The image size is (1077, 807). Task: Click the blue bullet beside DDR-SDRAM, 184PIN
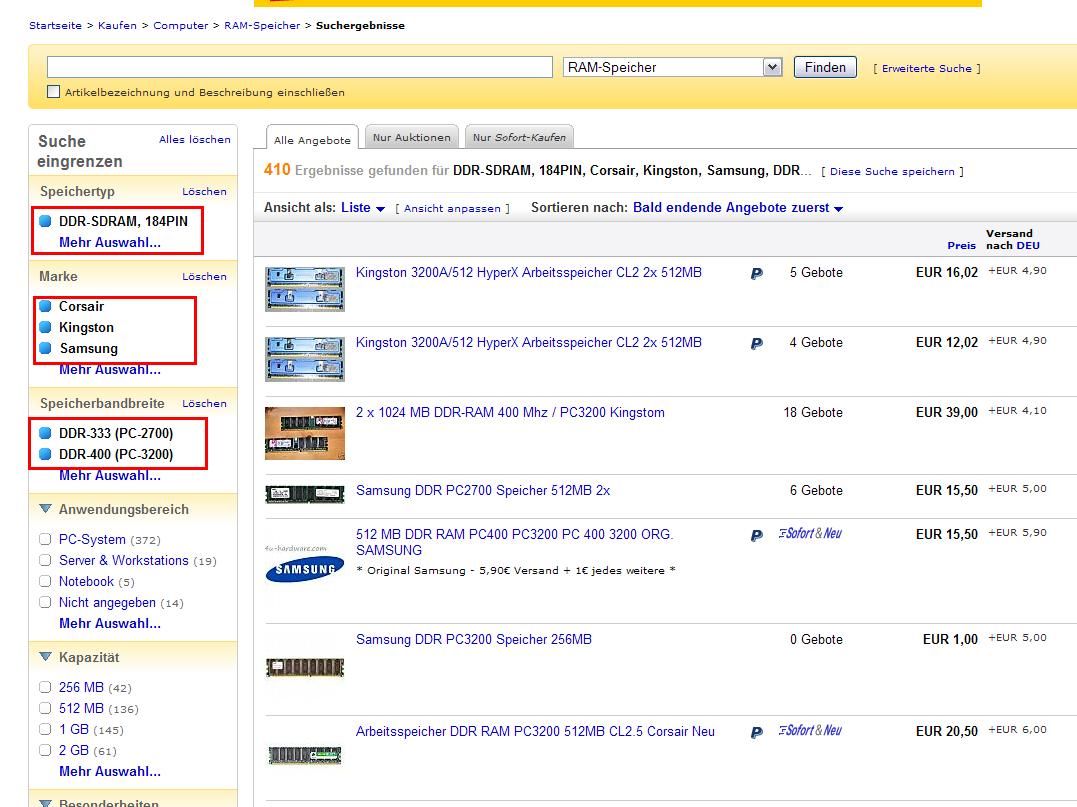[x=45, y=221]
